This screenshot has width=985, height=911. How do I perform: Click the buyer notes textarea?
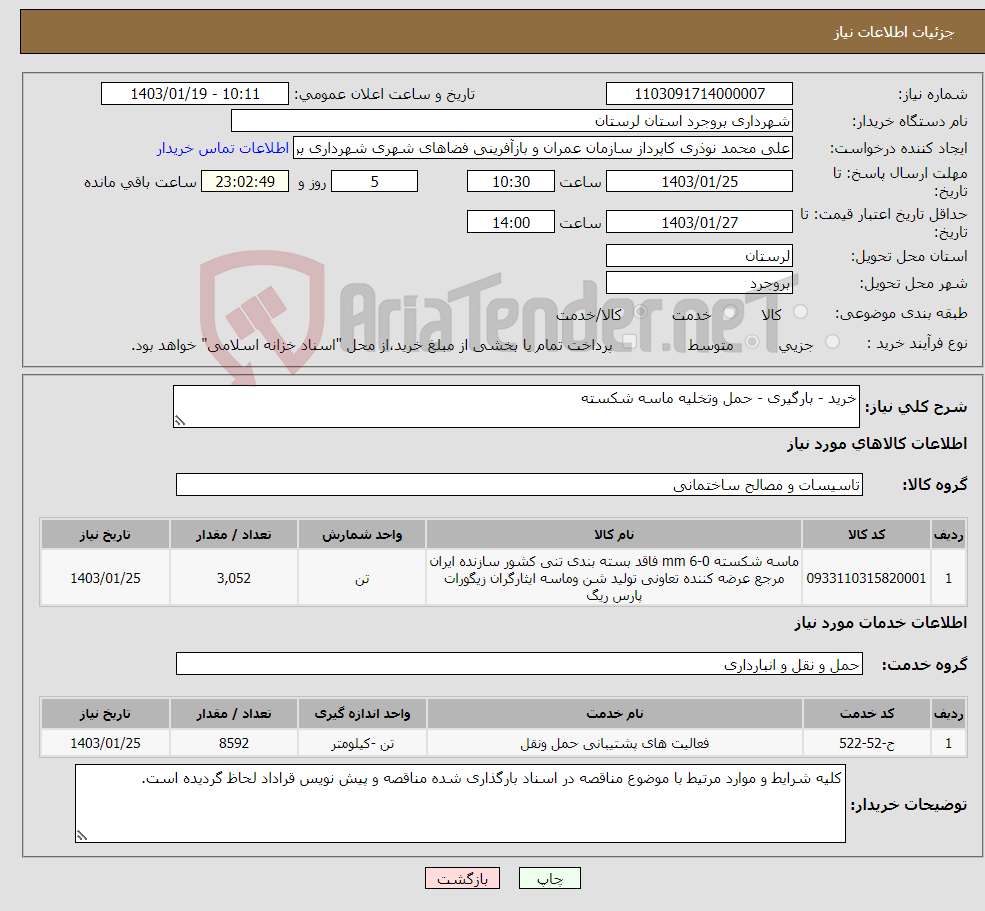460,804
